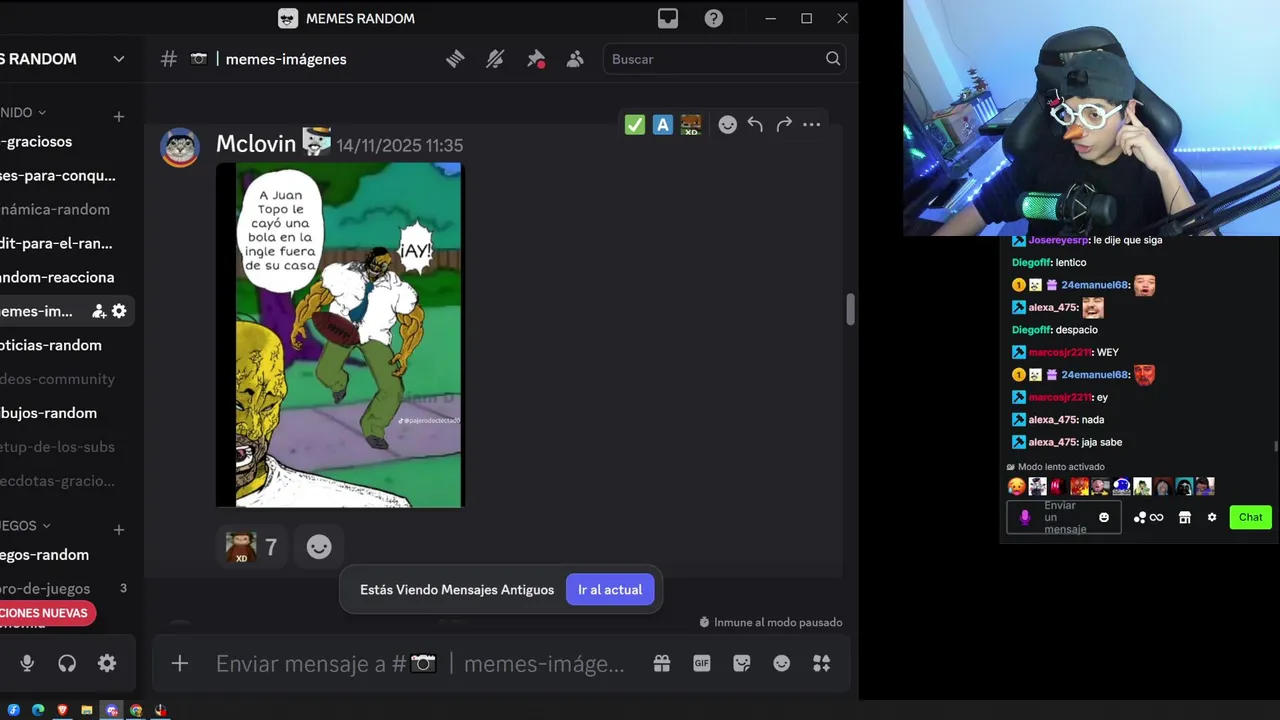Image resolution: width=1280 pixels, height=720 pixels.
Task: Open the GIF picker
Action: pos(702,663)
